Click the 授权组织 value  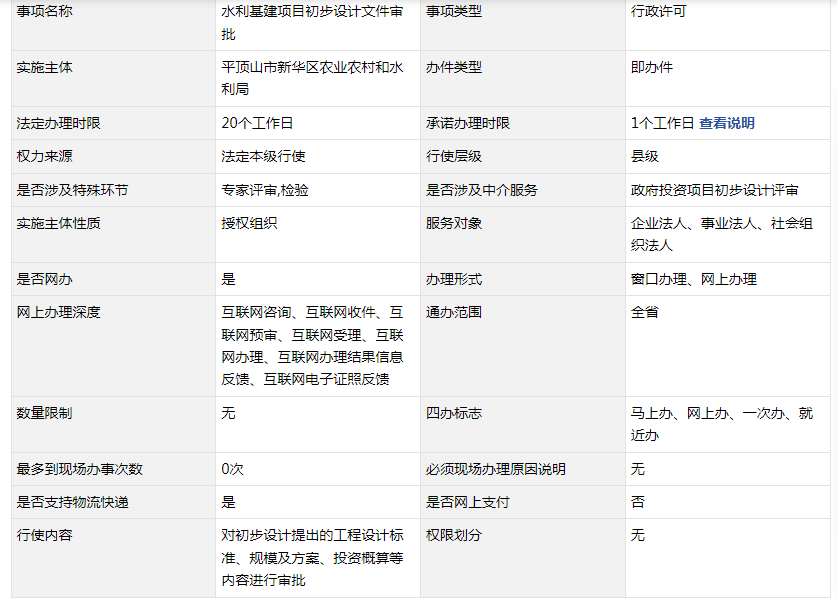(249, 223)
